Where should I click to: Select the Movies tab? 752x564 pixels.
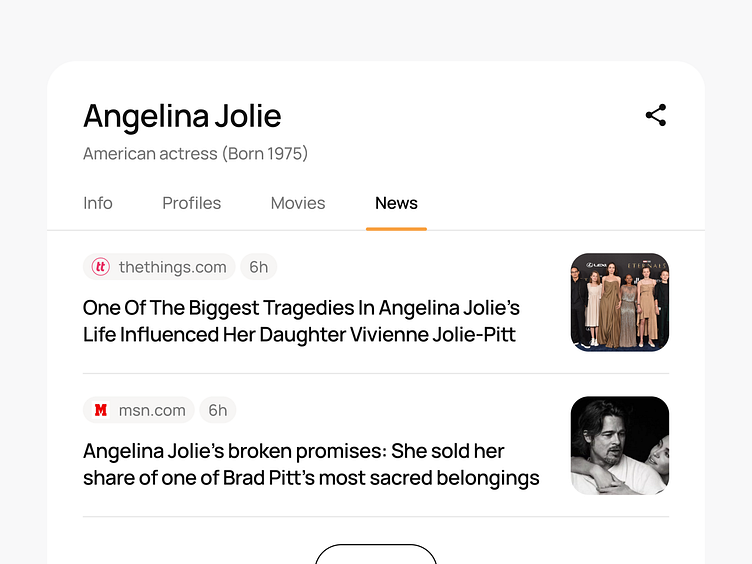click(x=298, y=203)
